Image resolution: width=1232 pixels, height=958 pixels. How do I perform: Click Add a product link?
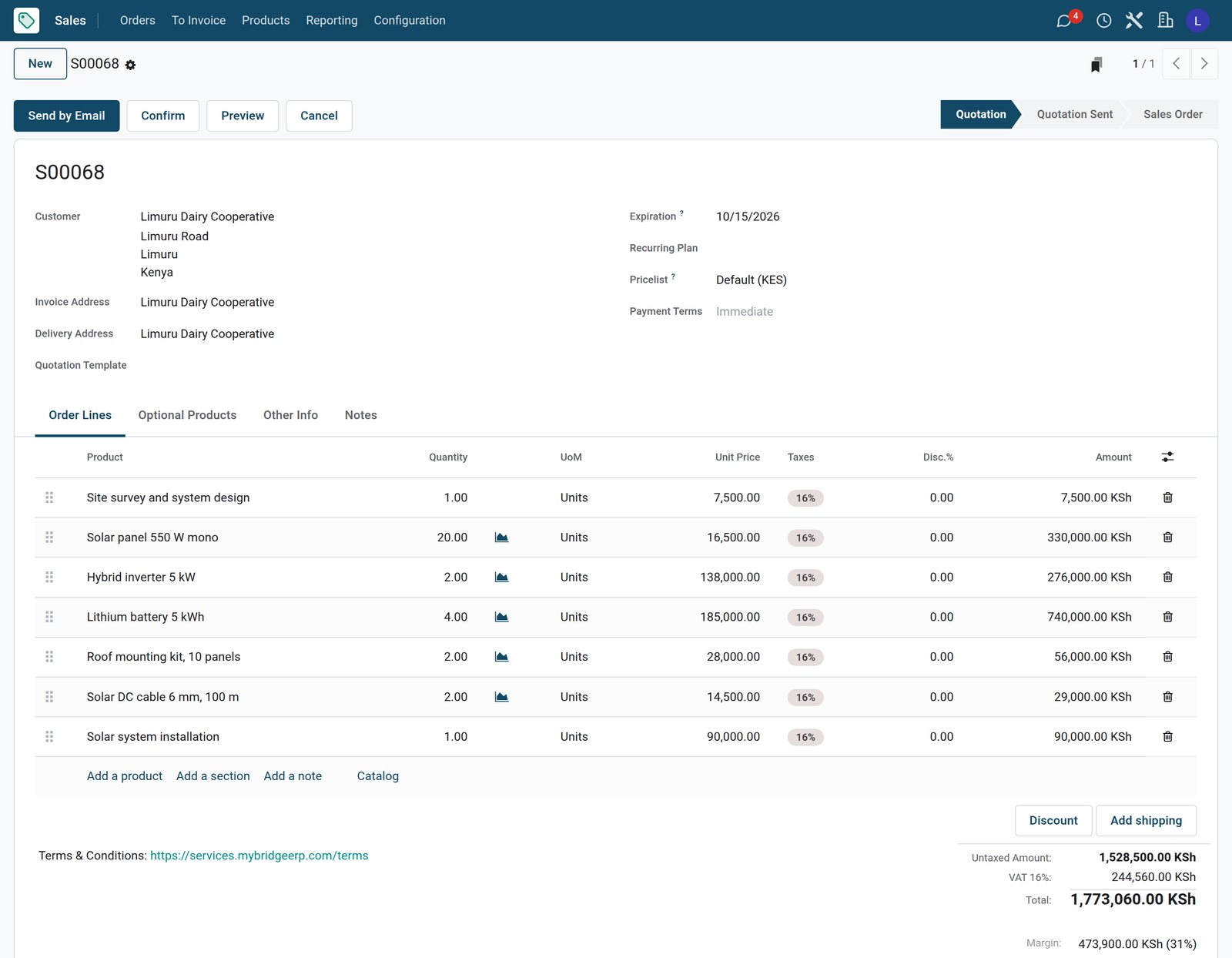pyautogui.click(x=124, y=776)
